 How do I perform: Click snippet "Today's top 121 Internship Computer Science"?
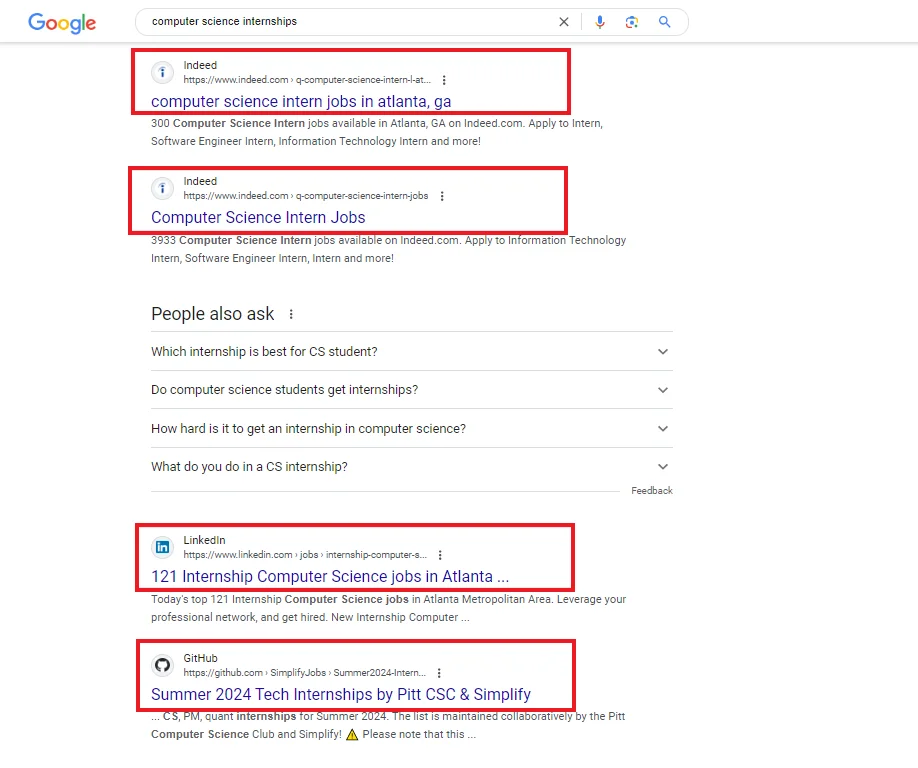point(388,608)
